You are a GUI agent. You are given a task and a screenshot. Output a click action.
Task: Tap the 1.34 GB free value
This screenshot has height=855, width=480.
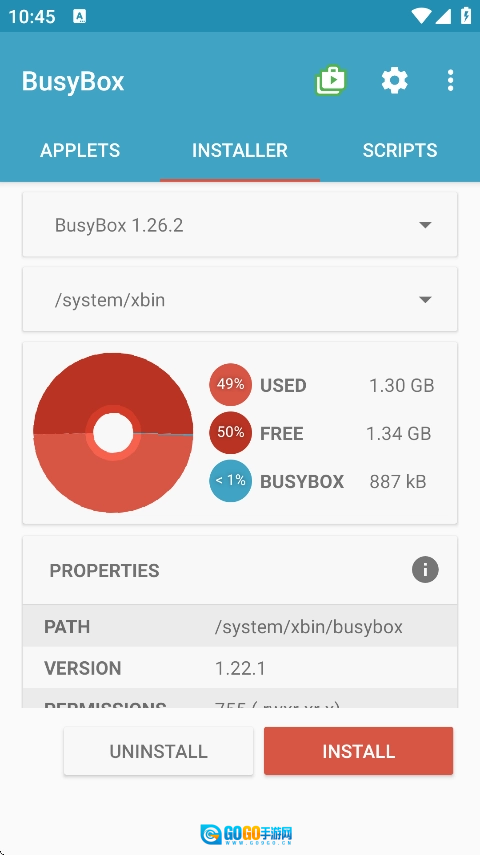(x=399, y=433)
